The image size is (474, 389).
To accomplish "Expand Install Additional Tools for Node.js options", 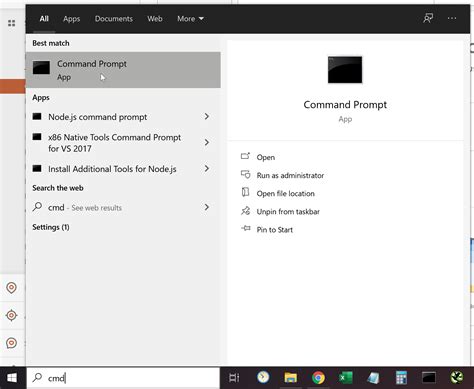I will [207, 168].
